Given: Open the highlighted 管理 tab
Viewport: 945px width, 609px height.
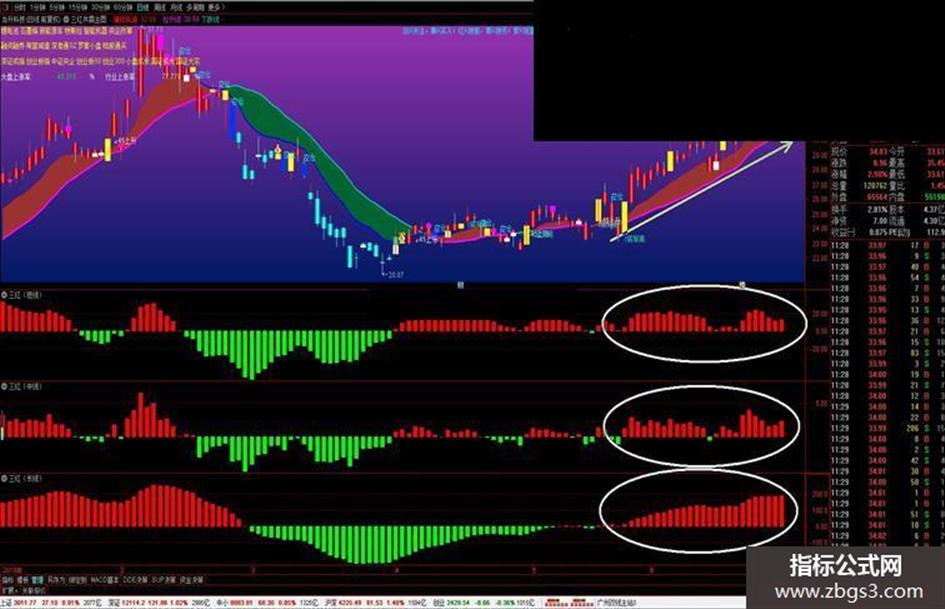Looking at the screenshot, I should pyautogui.click(x=38, y=579).
